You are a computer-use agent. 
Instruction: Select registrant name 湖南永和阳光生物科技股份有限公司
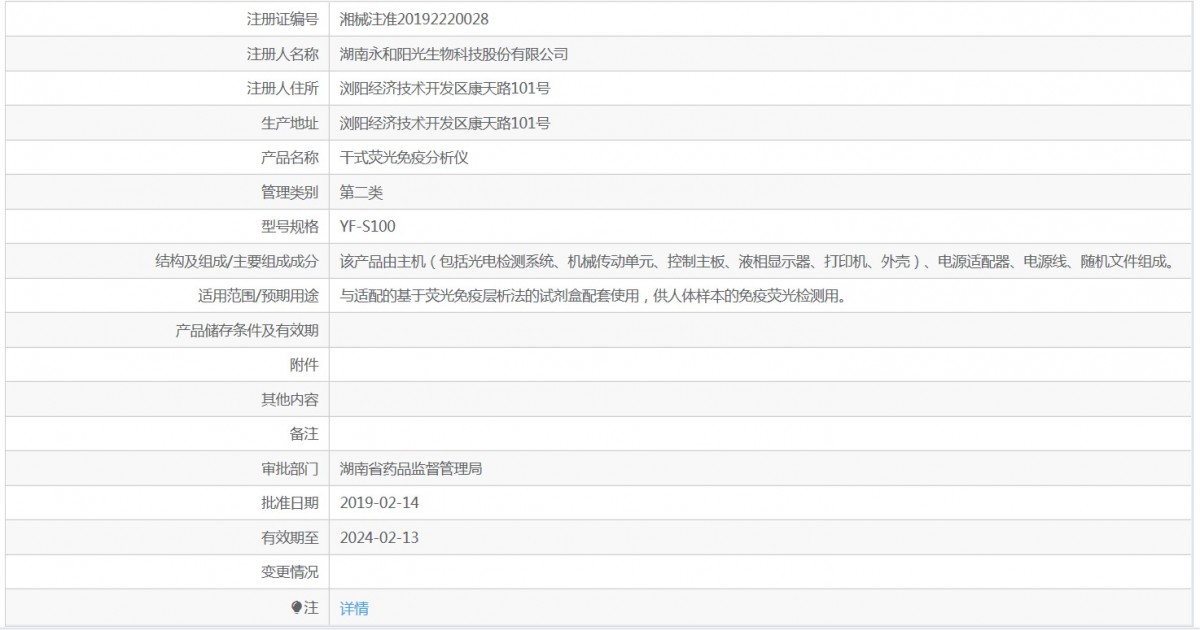click(x=454, y=54)
